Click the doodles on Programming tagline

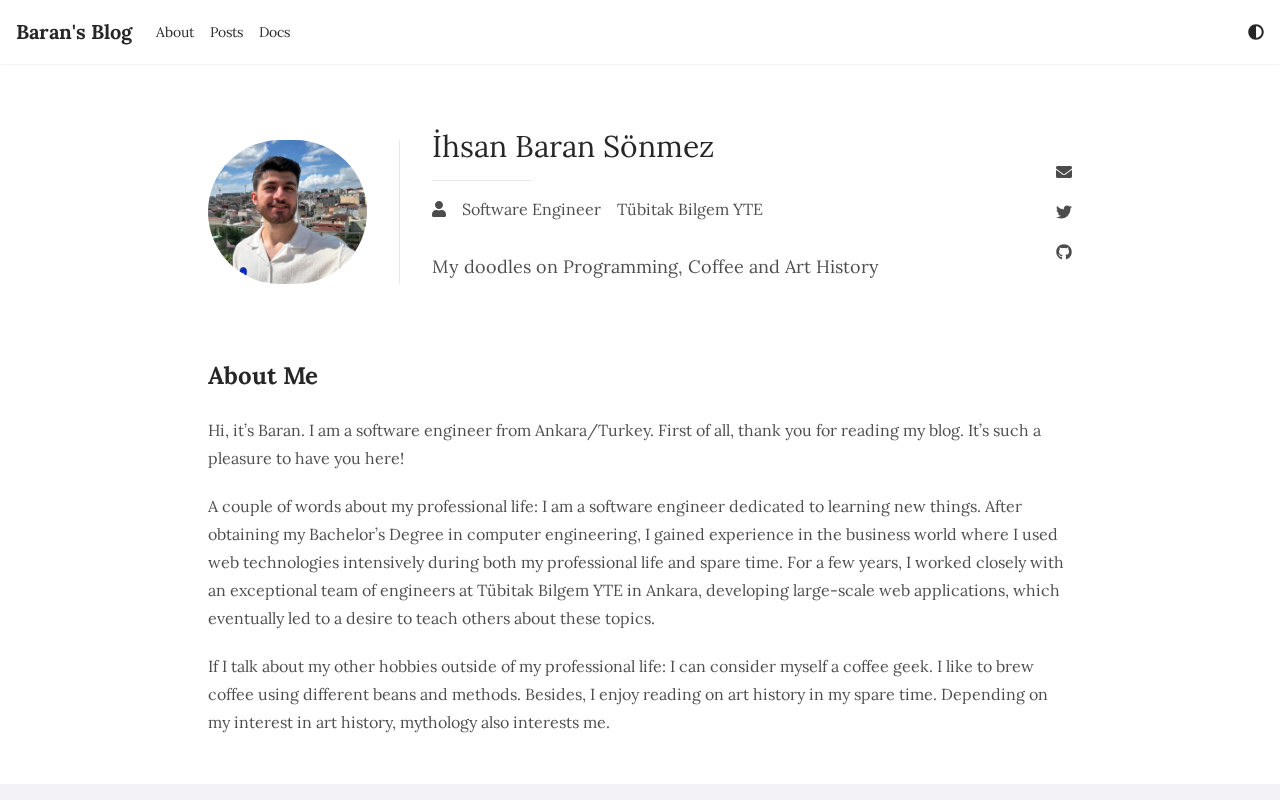(655, 267)
